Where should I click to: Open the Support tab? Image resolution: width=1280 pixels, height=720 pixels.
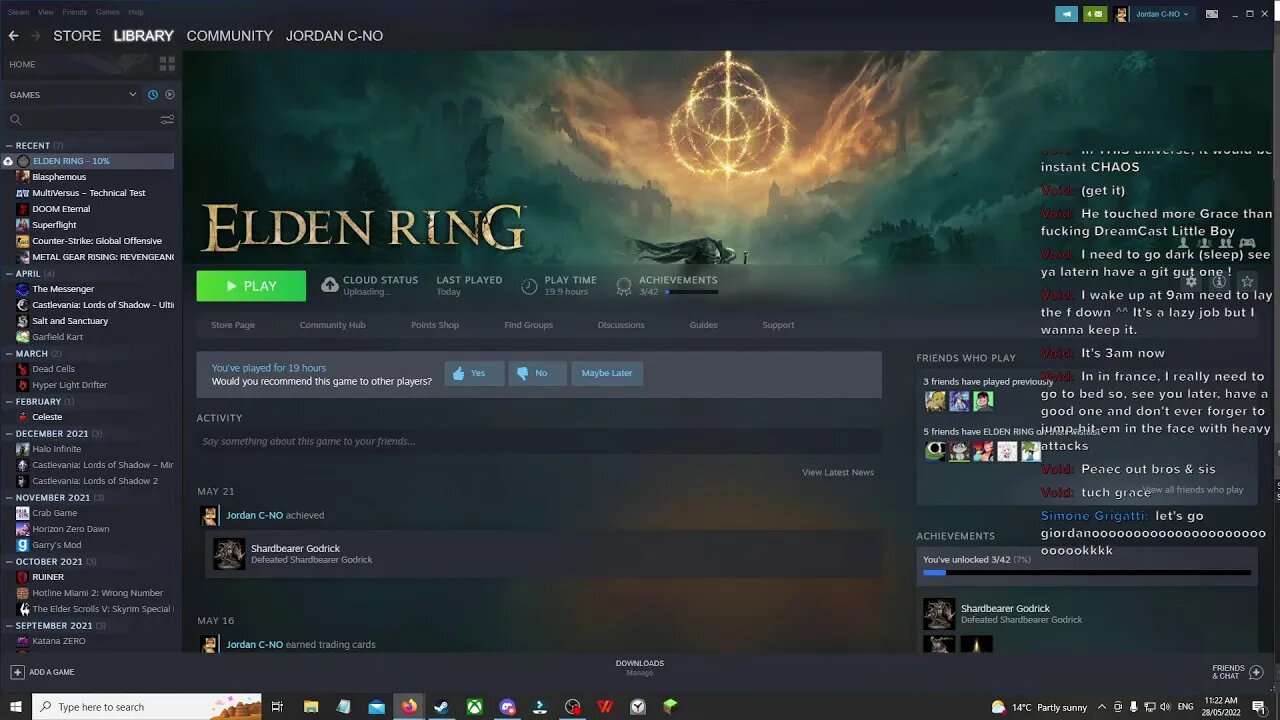[x=778, y=325]
